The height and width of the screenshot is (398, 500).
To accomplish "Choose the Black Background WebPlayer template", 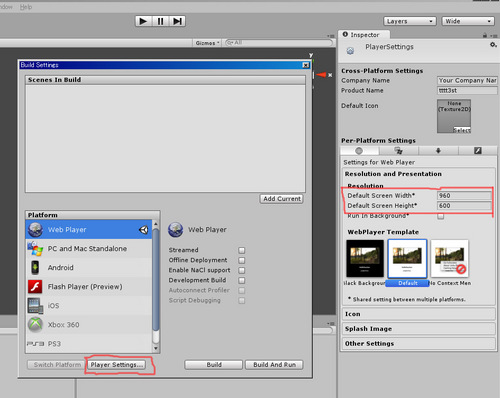I will tap(365, 259).
